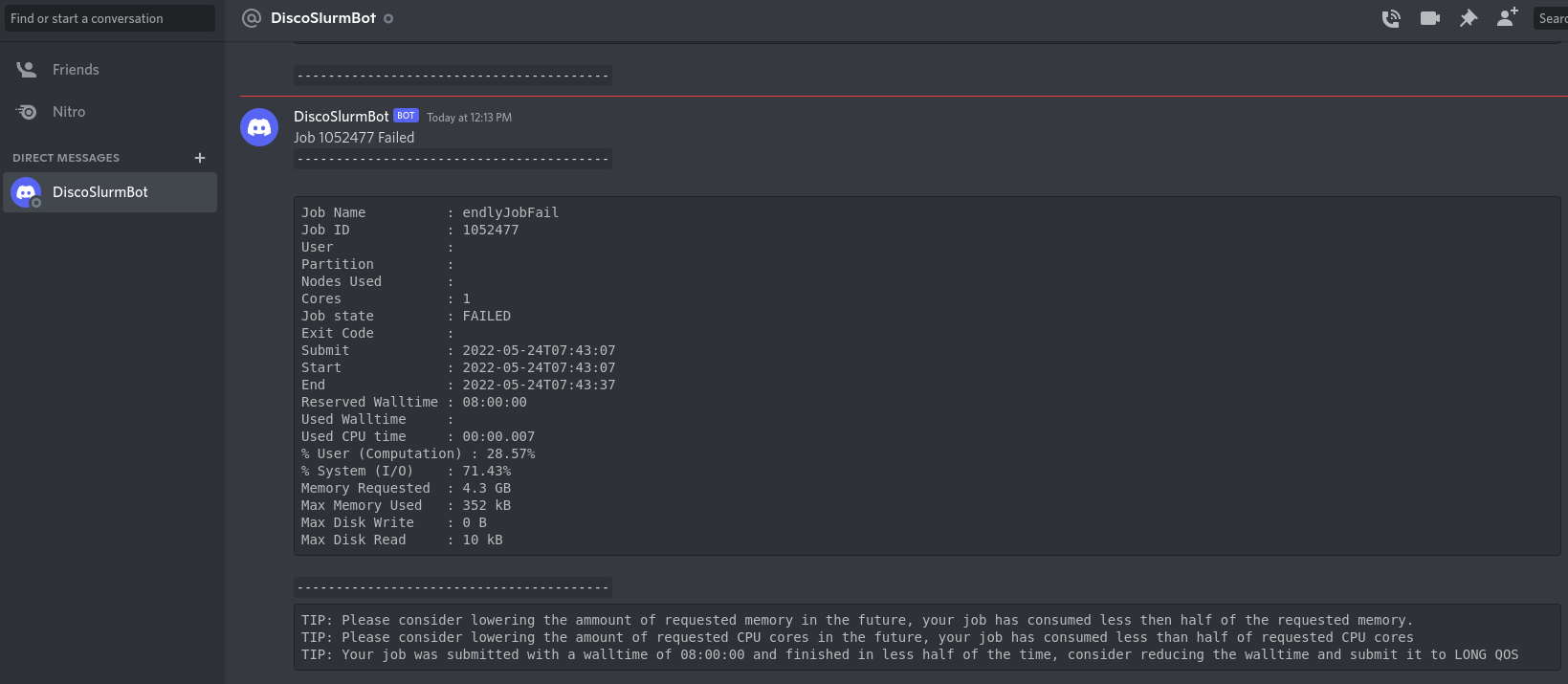Open the Nitro page
The height and width of the screenshot is (684, 1568).
pyautogui.click(x=110, y=112)
